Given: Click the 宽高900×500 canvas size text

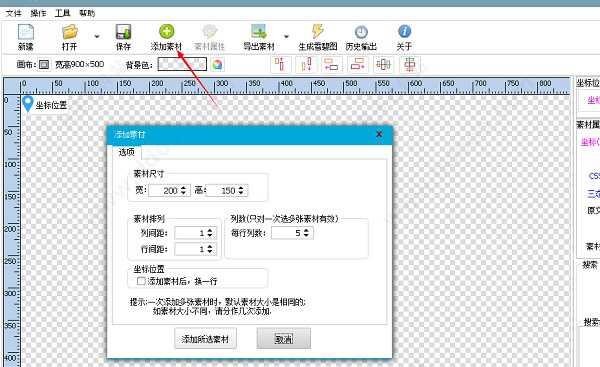Looking at the screenshot, I should [80, 64].
